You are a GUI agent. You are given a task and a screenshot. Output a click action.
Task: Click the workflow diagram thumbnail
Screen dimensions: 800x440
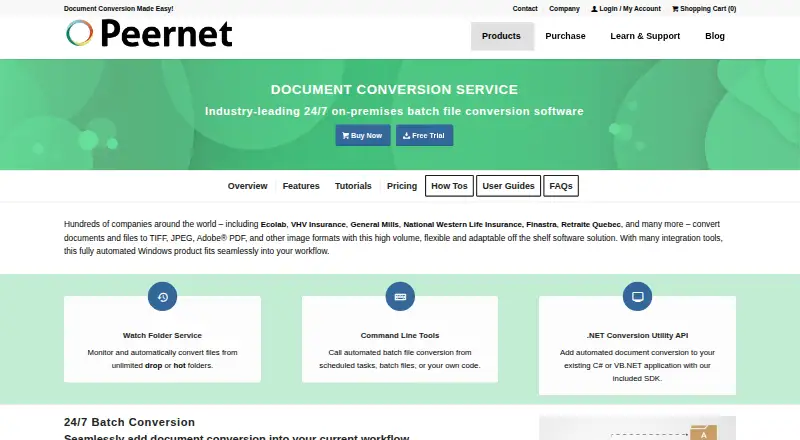click(x=637, y=428)
